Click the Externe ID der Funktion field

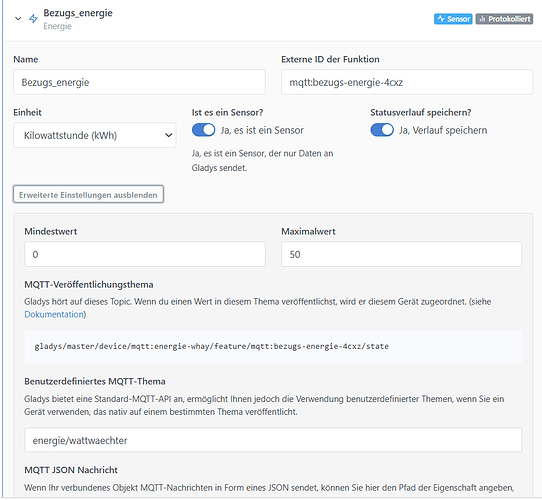(x=407, y=82)
